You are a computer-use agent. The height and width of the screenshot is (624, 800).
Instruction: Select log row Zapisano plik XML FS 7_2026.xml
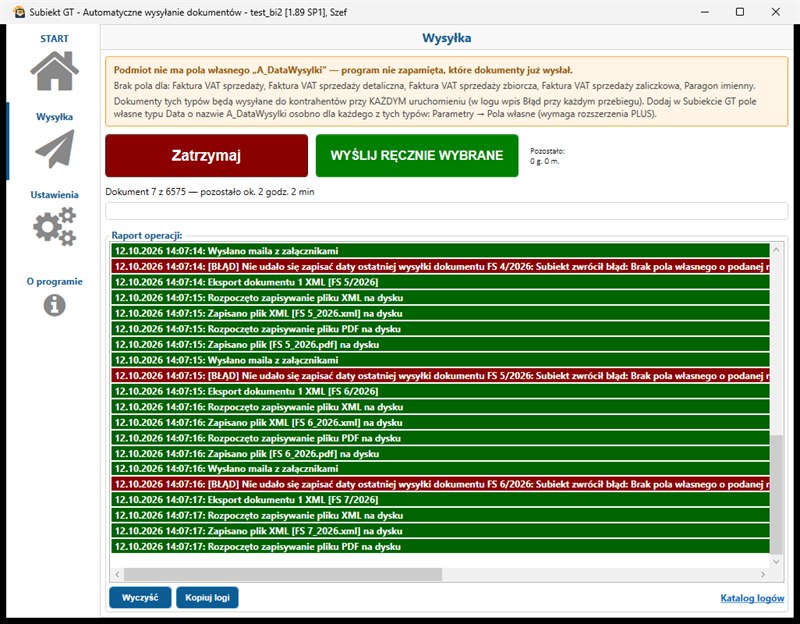coord(440,531)
